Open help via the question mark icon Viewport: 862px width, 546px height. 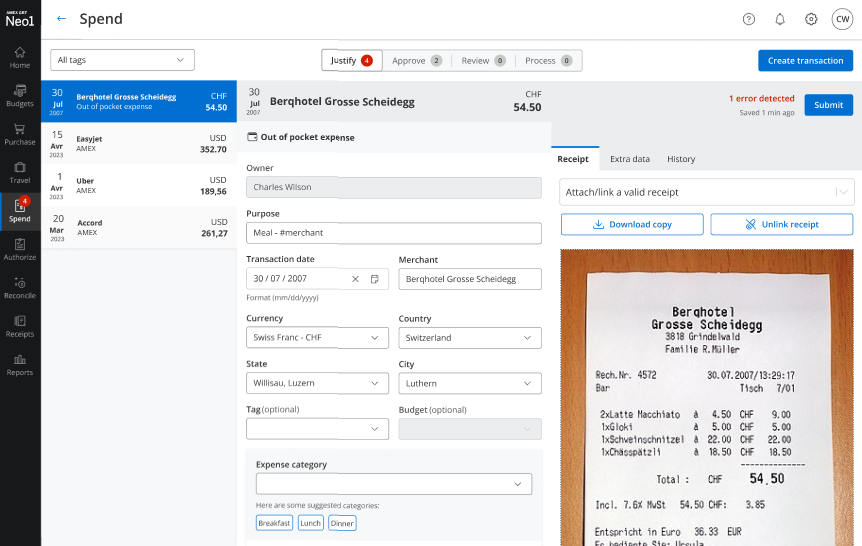tap(749, 19)
